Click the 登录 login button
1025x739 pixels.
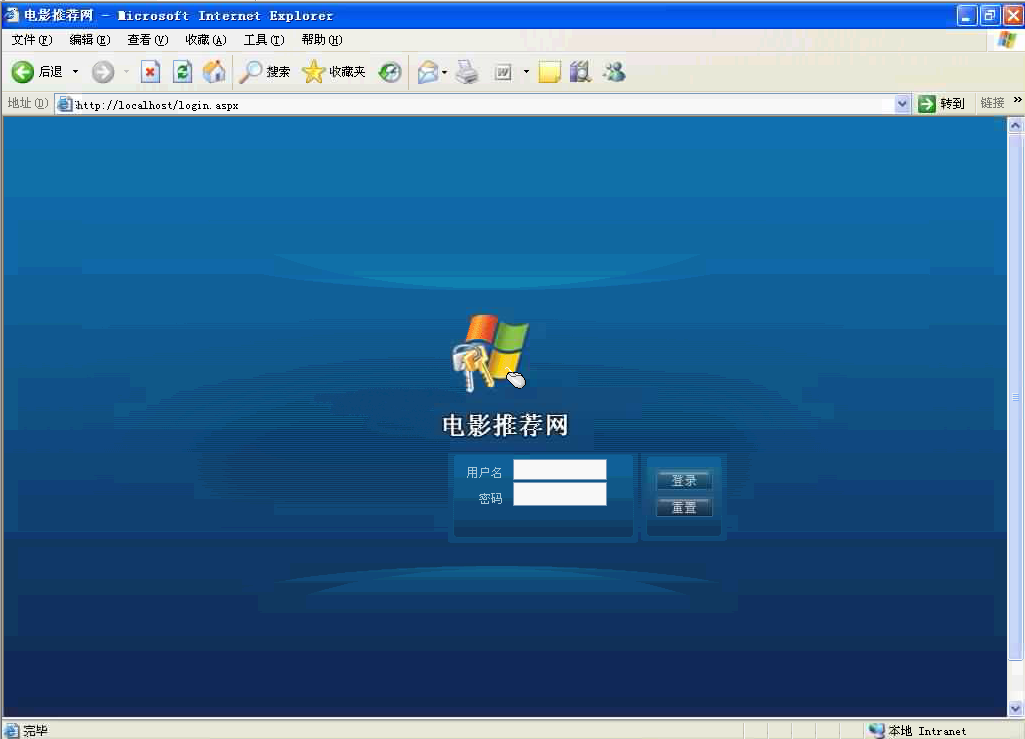[684, 481]
